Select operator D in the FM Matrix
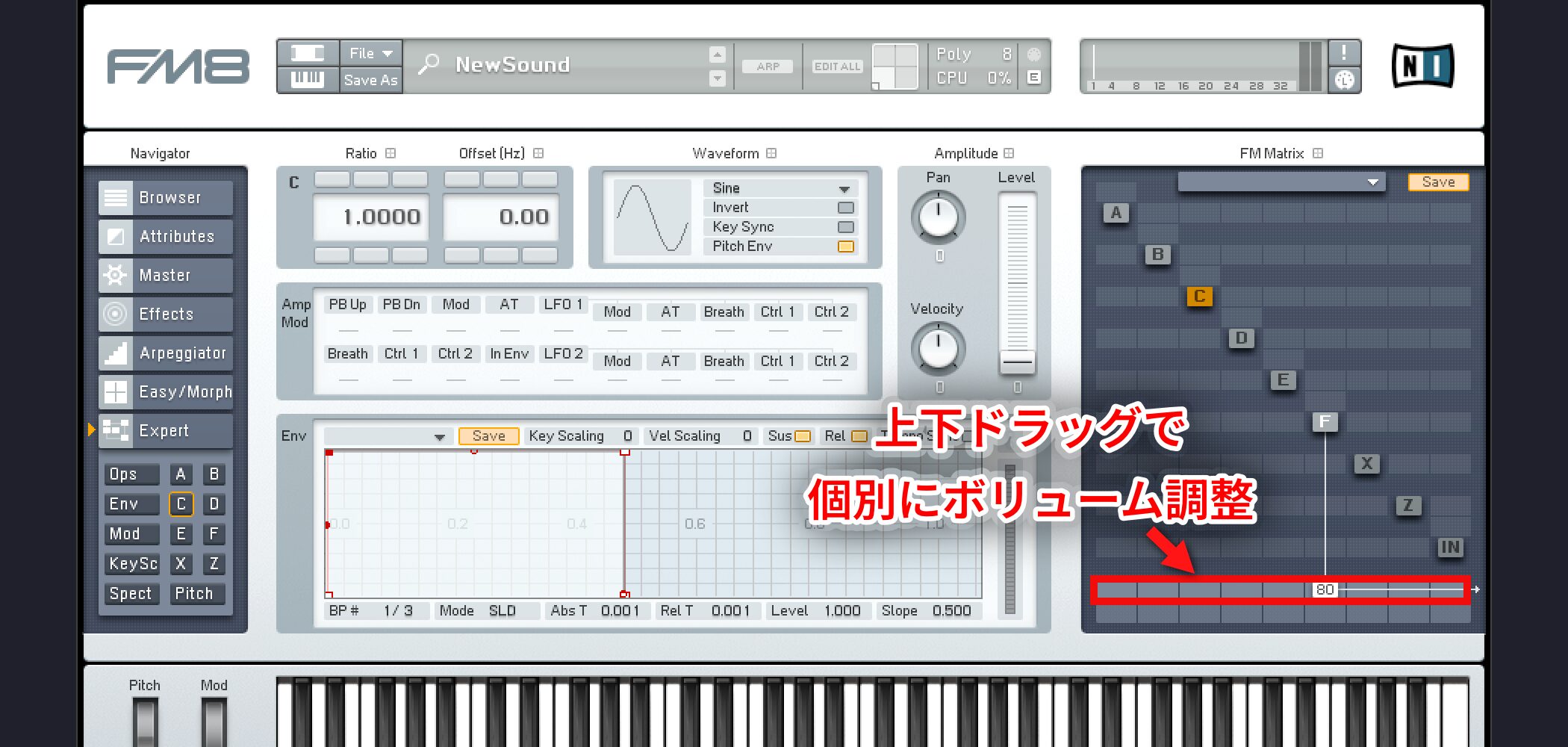 [1242, 338]
